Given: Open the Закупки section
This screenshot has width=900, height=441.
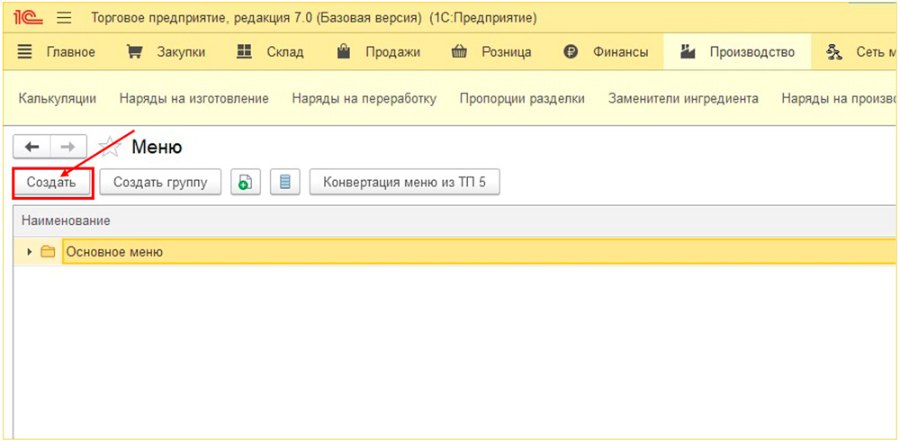Looking at the screenshot, I should [x=166, y=52].
